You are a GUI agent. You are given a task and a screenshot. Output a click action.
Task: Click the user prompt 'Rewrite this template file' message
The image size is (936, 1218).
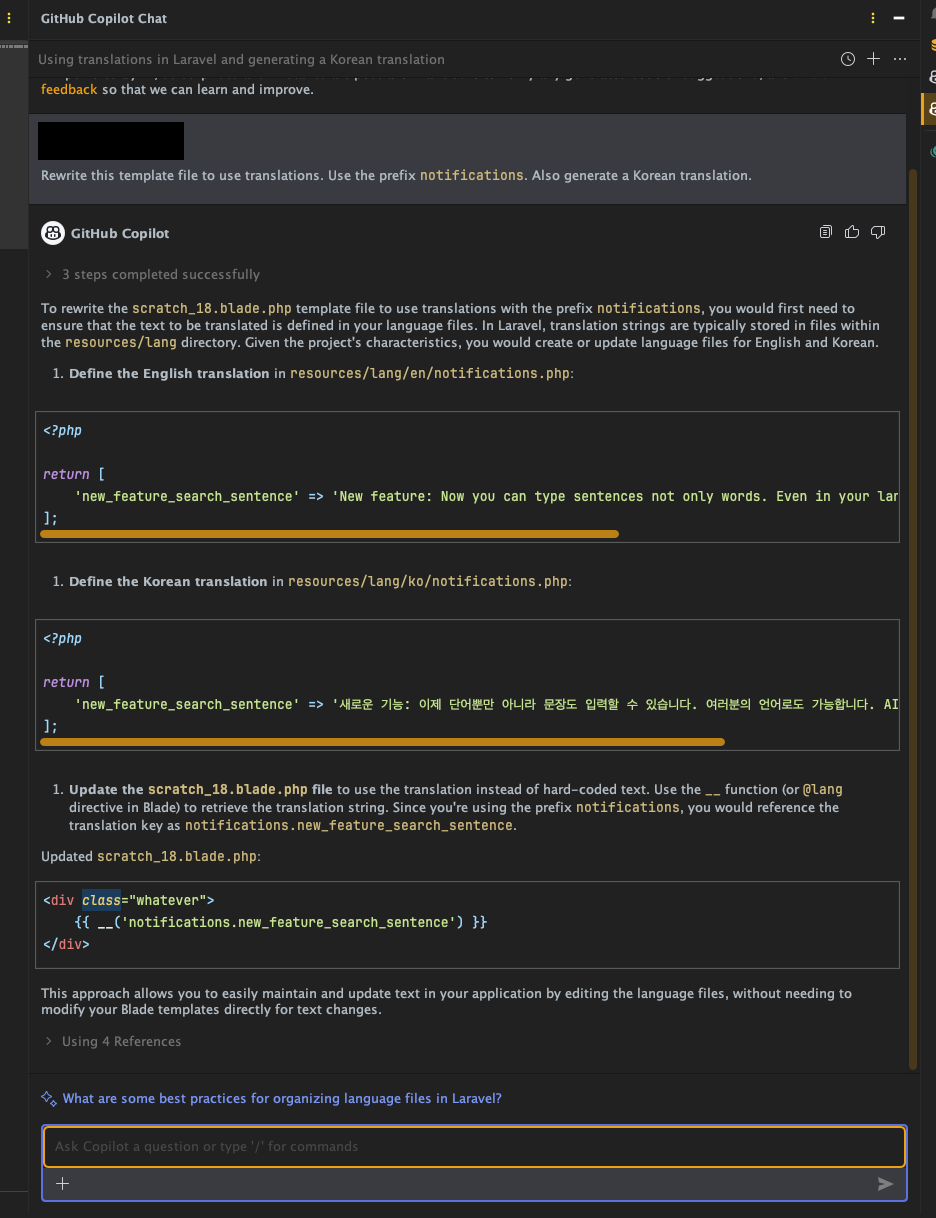click(x=396, y=175)
